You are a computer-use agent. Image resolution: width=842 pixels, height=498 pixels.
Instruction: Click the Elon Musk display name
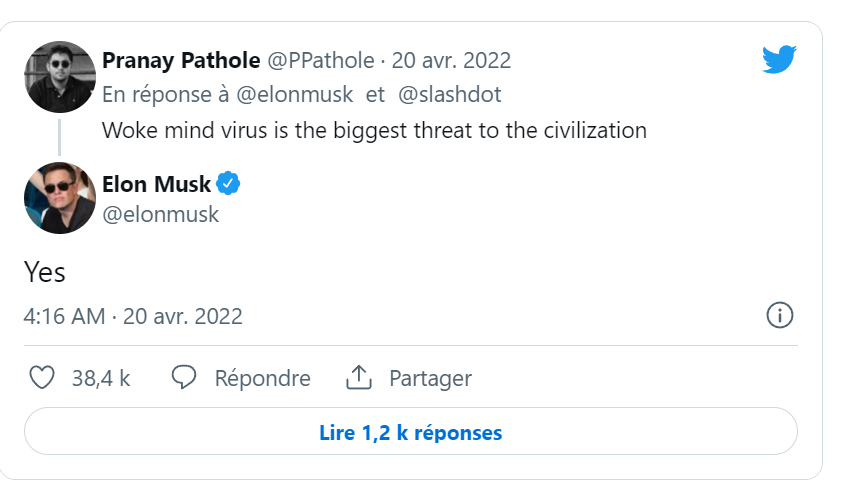click(156, 184)
